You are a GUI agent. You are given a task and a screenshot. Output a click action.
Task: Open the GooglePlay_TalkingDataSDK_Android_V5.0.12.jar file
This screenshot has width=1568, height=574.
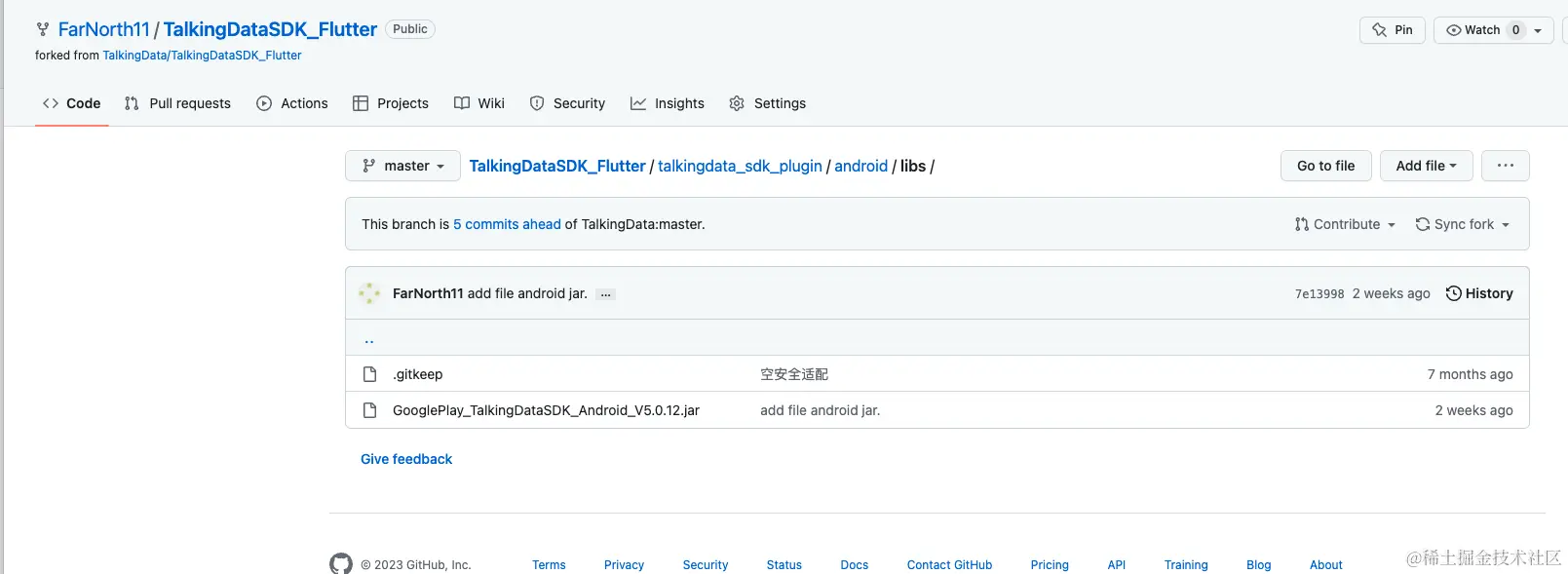click(546, 410)
